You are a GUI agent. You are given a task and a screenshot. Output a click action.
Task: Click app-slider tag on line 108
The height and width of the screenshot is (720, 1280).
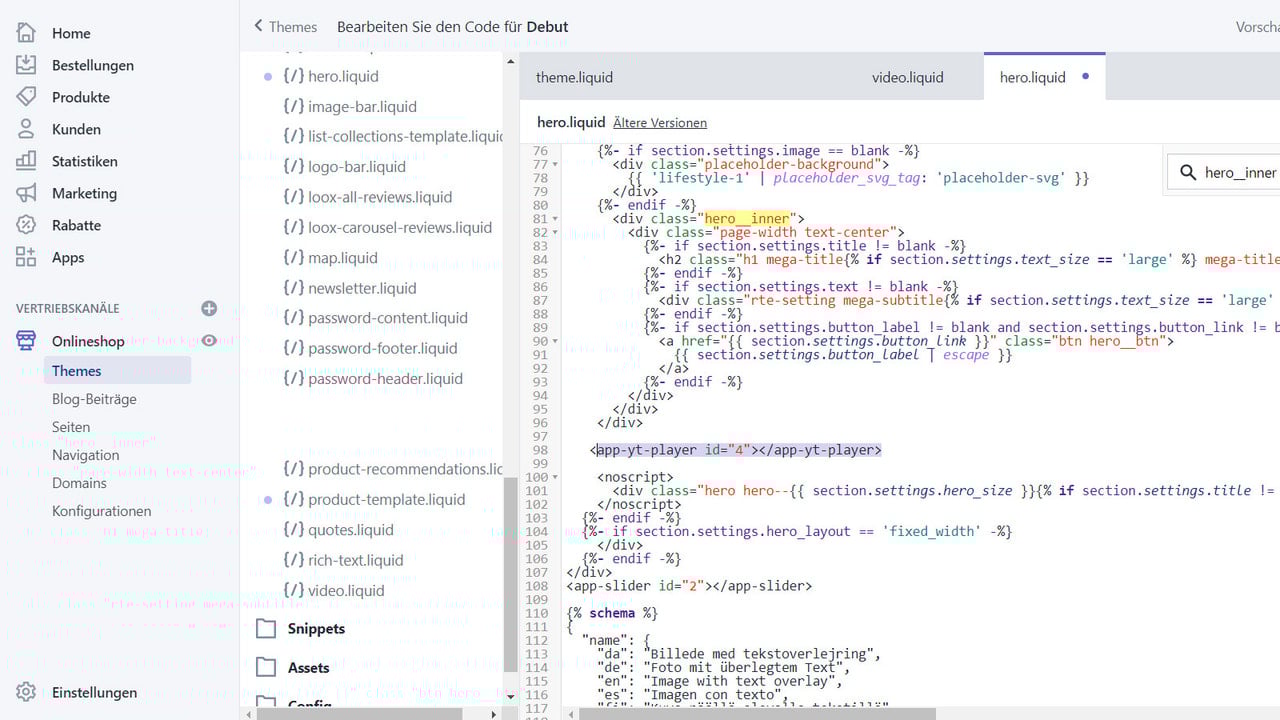[689, 586]
